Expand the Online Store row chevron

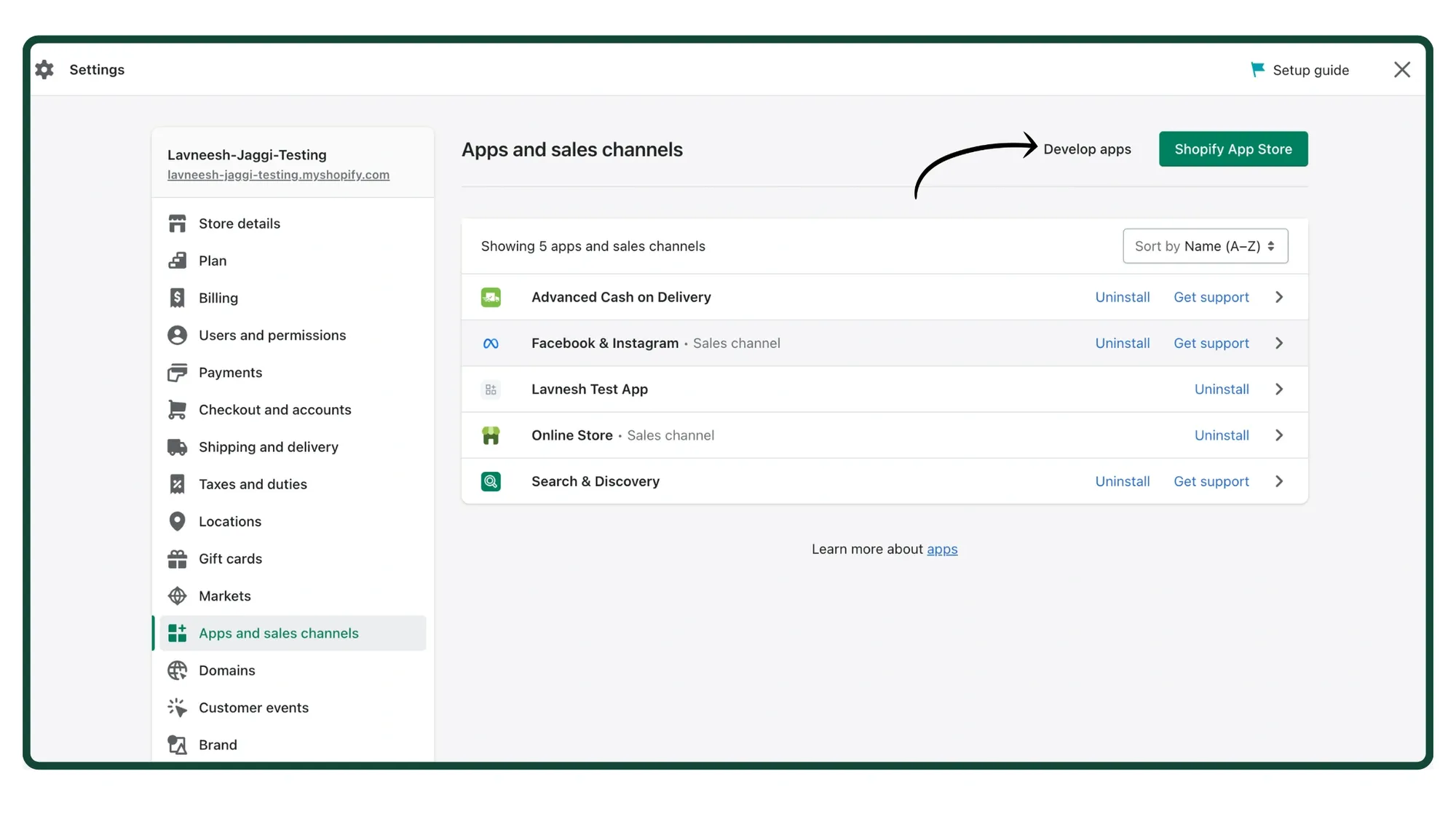pyautogui.click(x=1279, y=435)
